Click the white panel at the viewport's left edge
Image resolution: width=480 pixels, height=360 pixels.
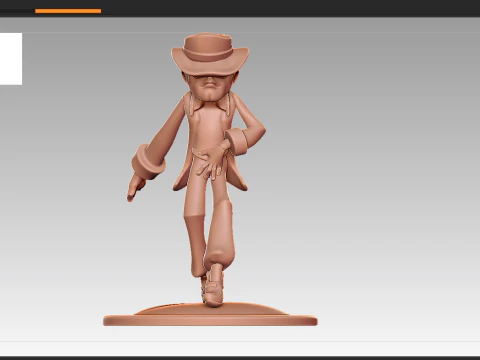click(11, 59)
